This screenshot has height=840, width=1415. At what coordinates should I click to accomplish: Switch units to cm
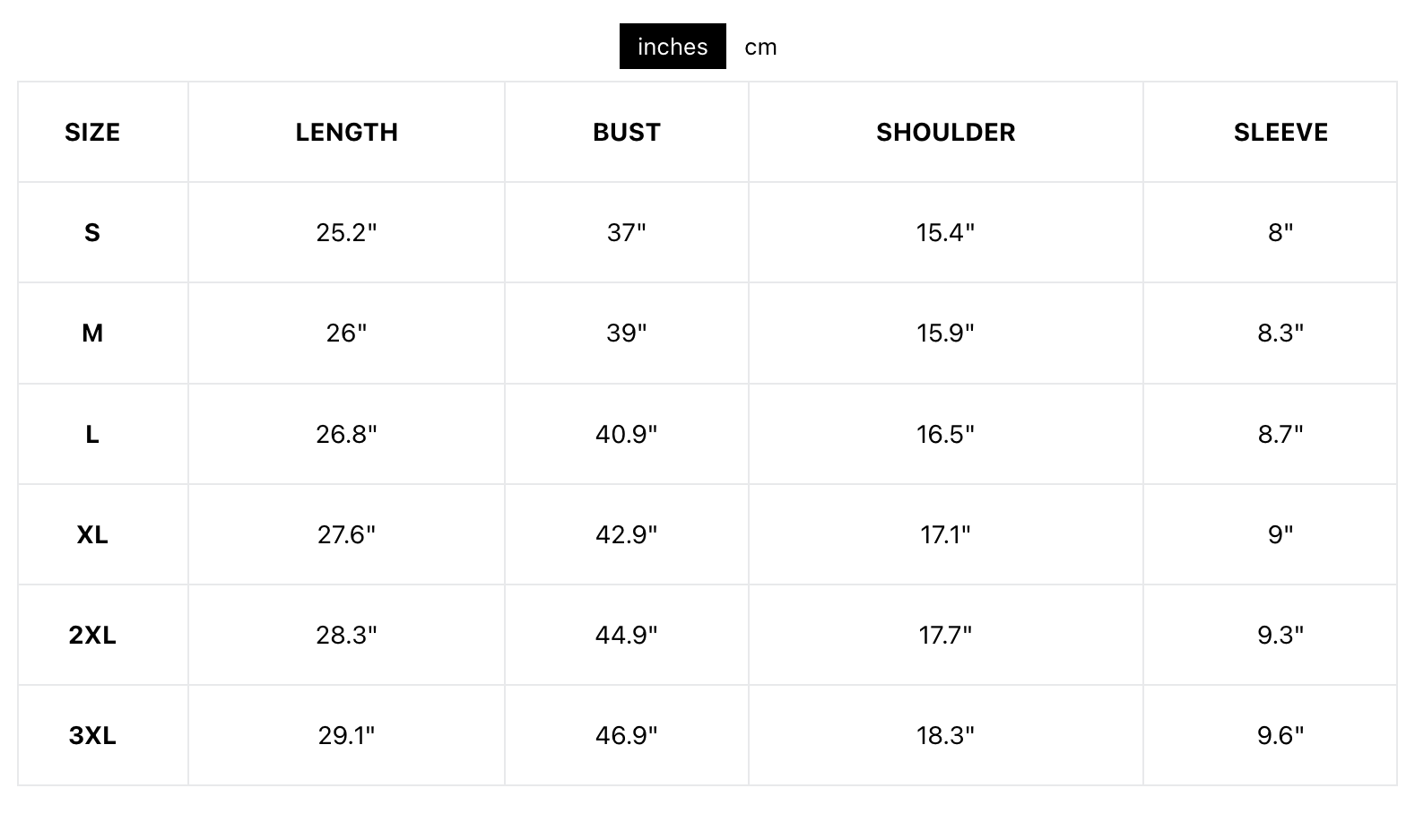760,47
